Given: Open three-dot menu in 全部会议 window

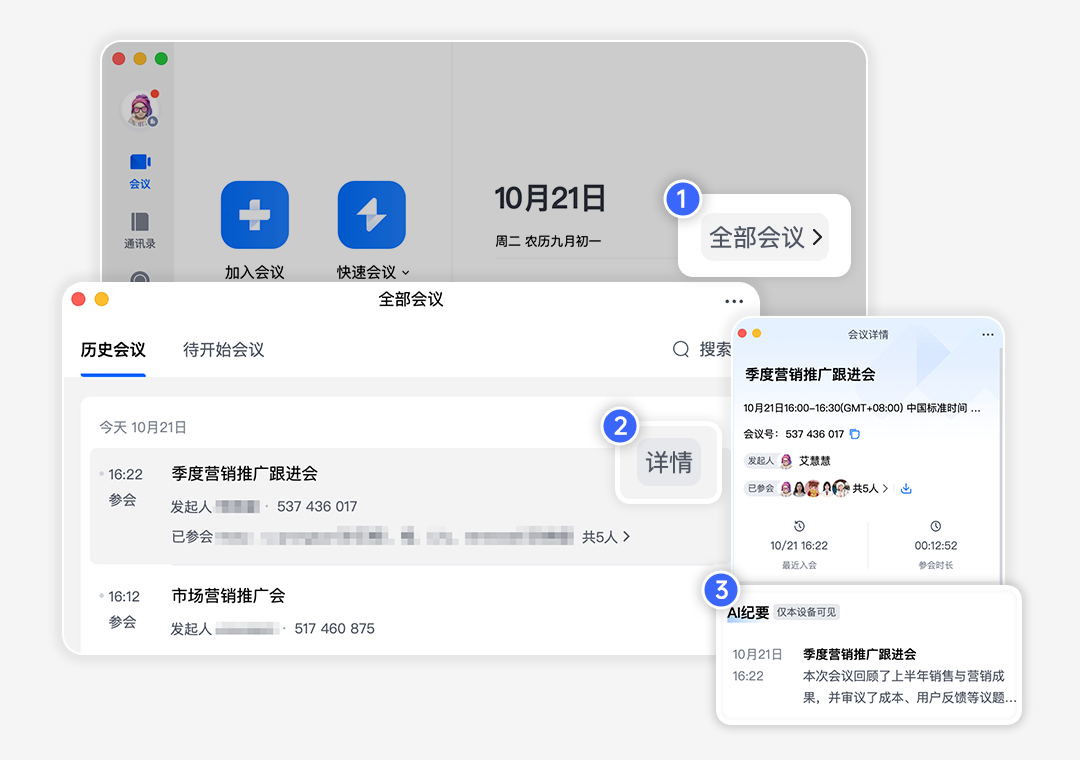Looking at the screenshot, I should pos(734,301).
